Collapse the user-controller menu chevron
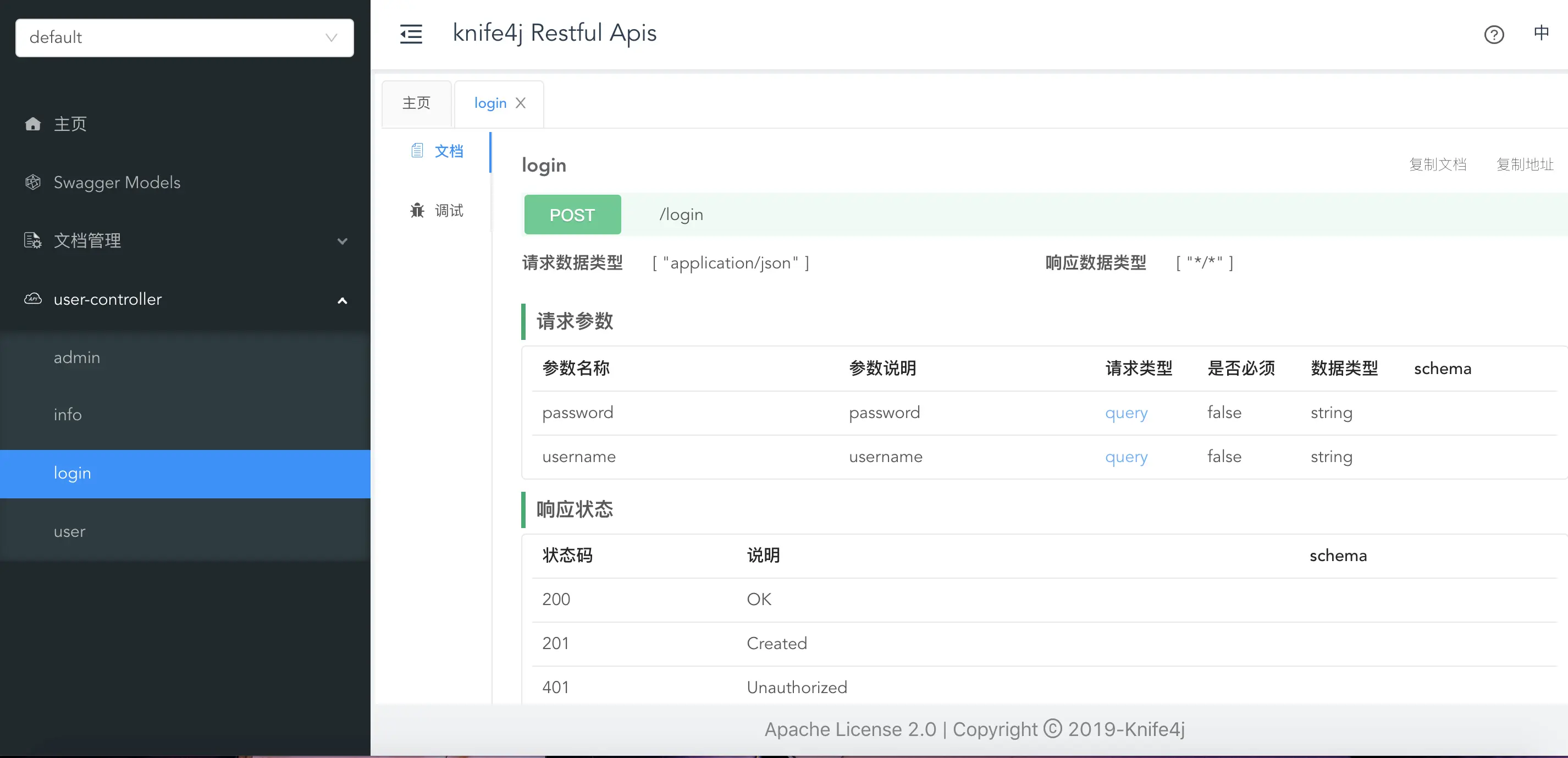Image resolution: width=1568 pixels, height=758 pixels. pyautogui.click(x=342, y=300)
